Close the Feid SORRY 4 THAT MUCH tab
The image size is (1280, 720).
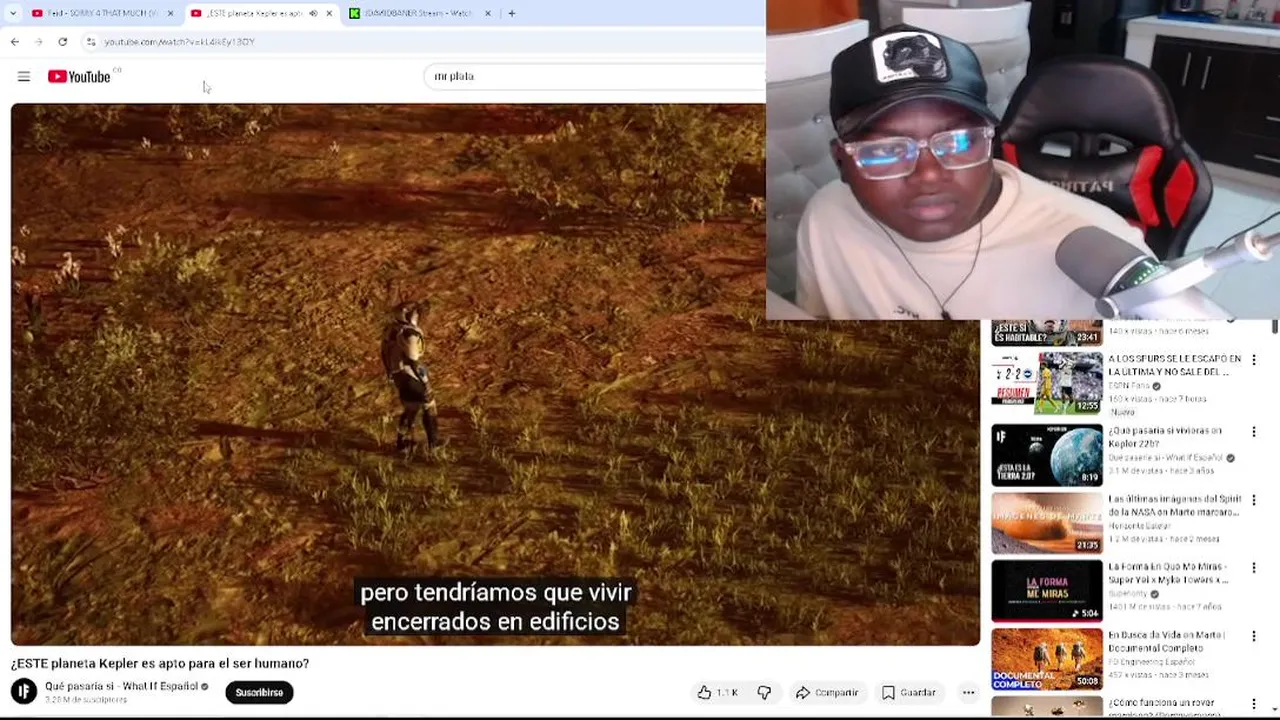pyautogui.click(x=170, y=13)
